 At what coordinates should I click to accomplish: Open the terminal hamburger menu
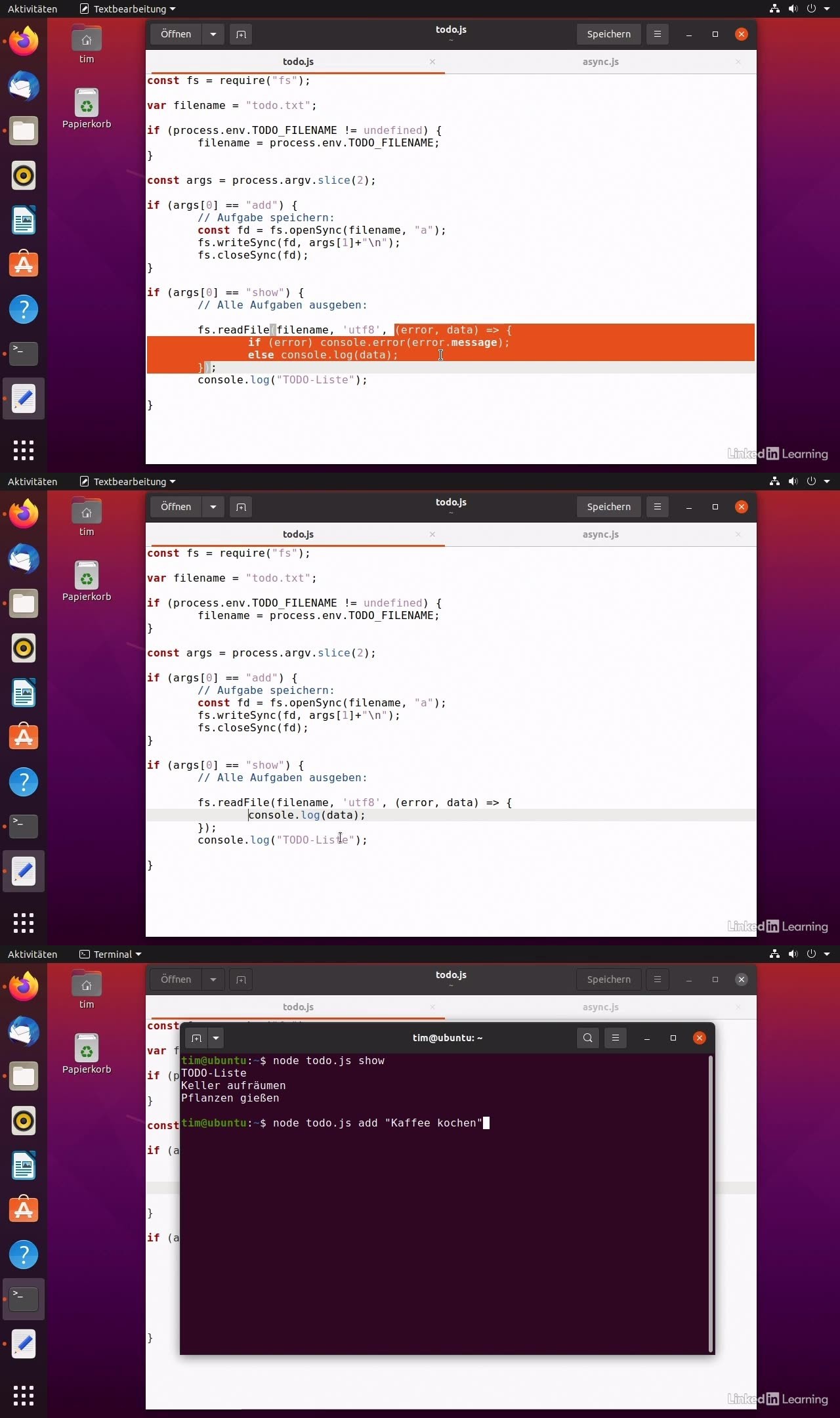pyautogui.click(x=615, y=1038)
